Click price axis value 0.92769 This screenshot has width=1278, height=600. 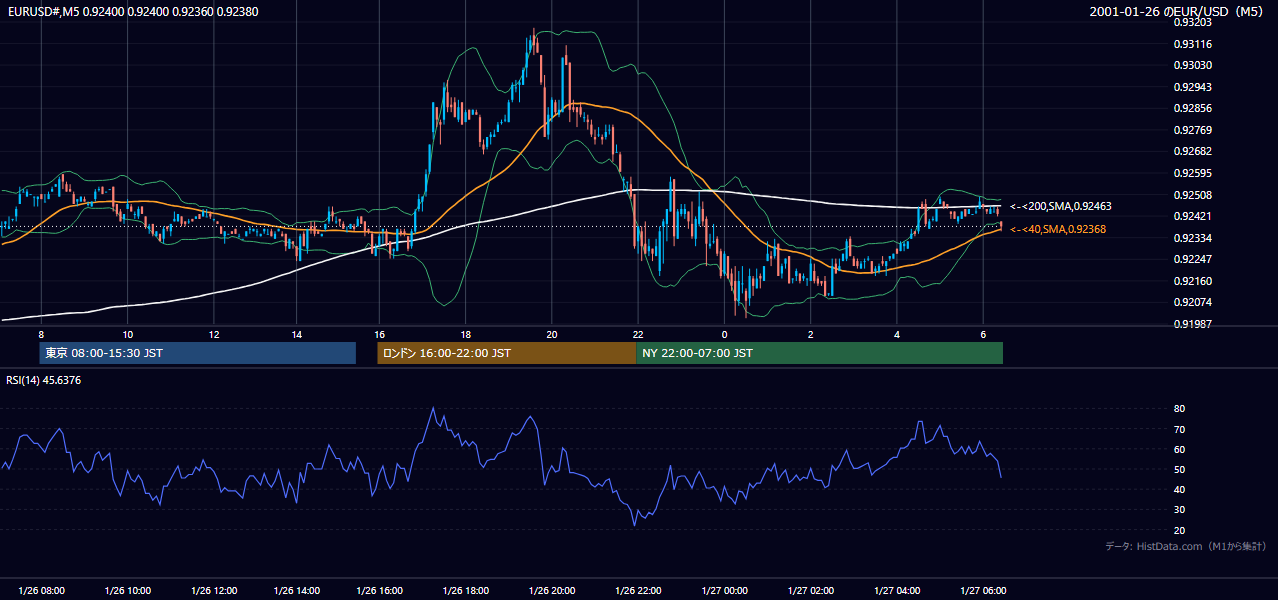1193,130
